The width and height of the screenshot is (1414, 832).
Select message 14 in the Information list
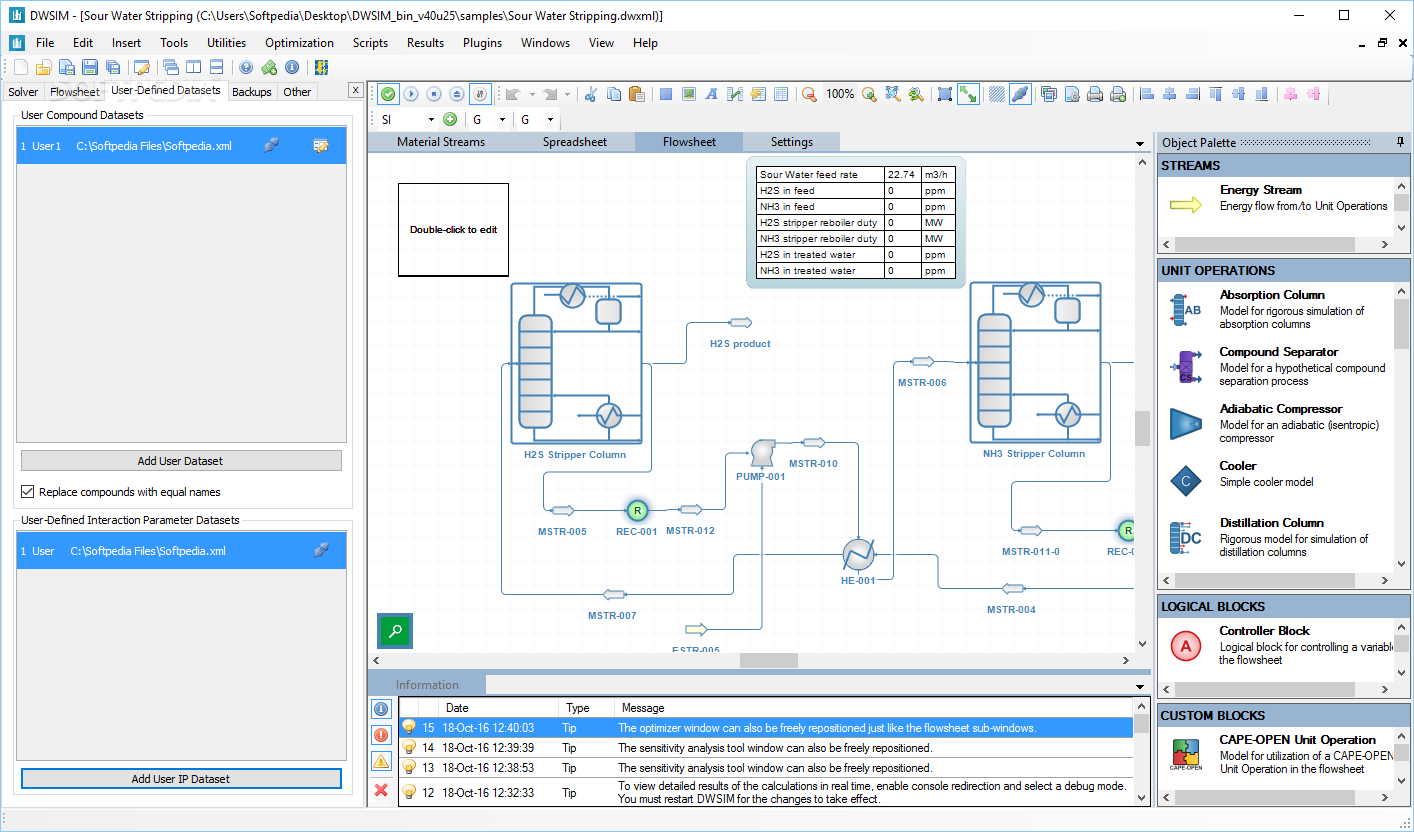[766, 748]
